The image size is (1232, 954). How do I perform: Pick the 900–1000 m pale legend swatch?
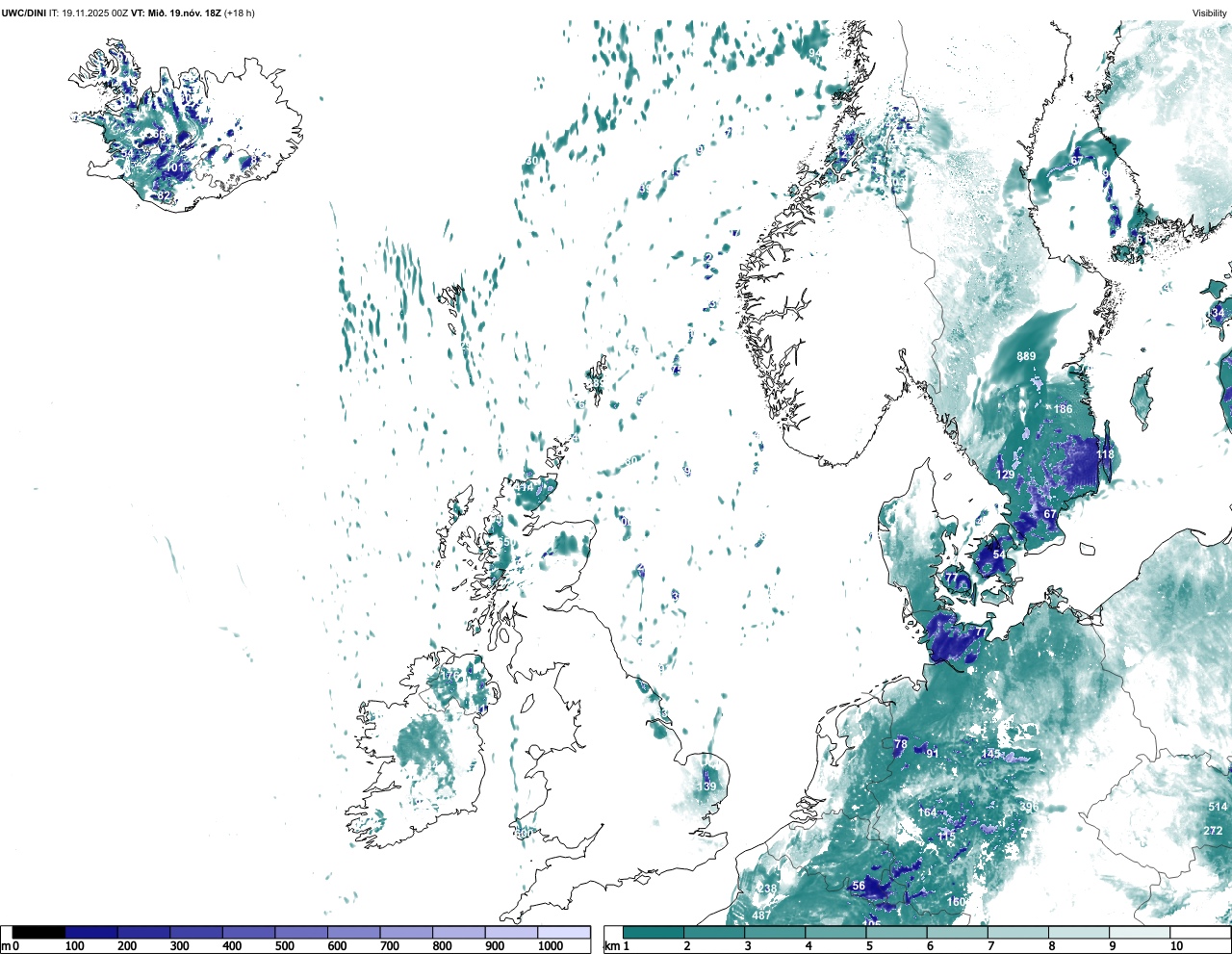[x=511, y=932]
